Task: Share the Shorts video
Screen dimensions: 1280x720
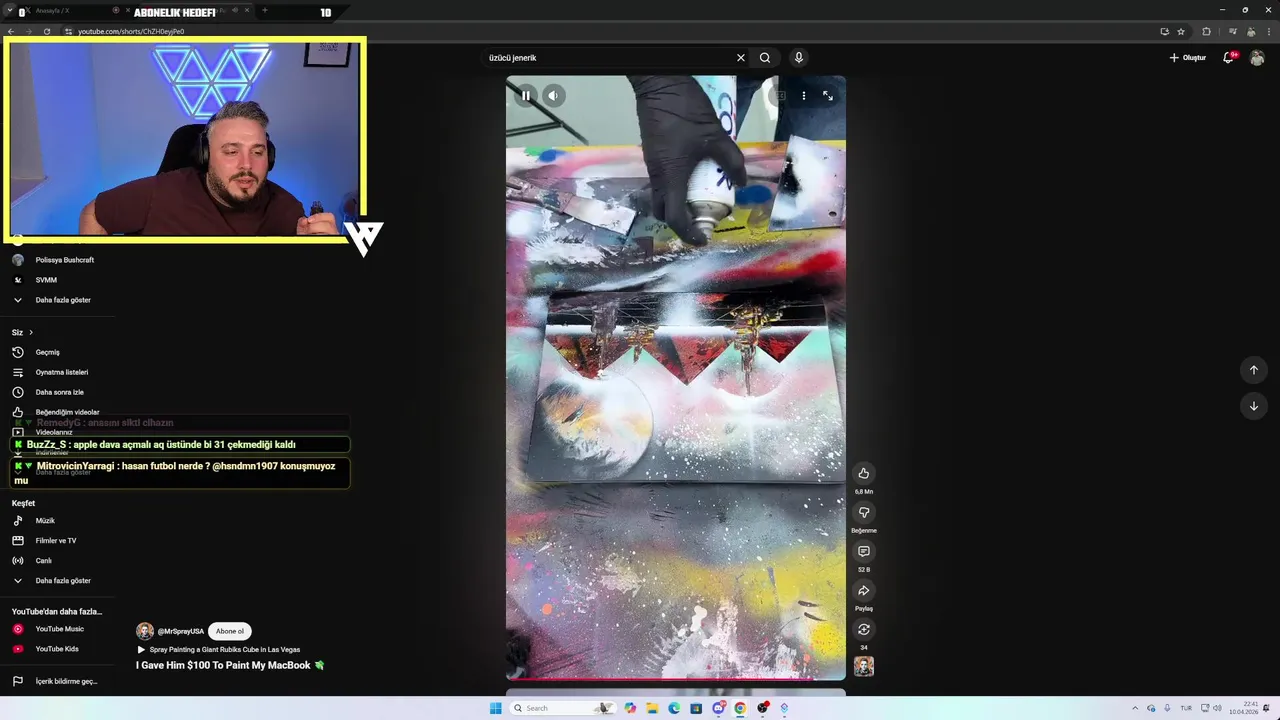Action: click(864, 590)
